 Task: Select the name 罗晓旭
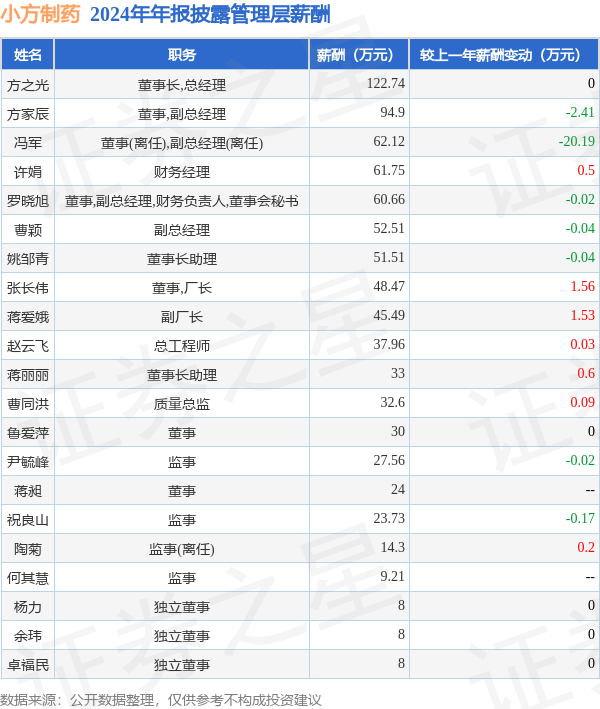pyautogui.click(x=28, y=201)
